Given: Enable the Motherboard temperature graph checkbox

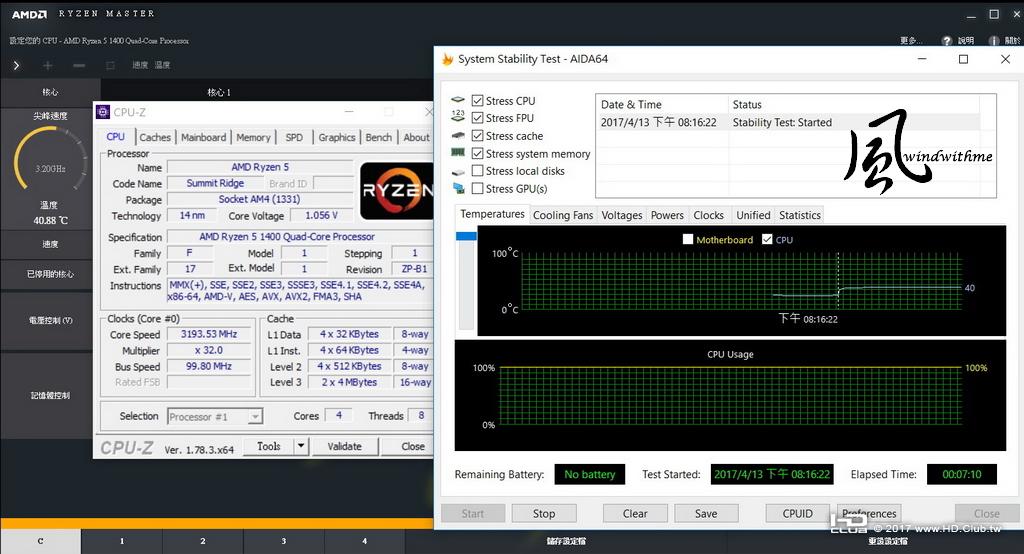Looking at the screenshot, I should [x=688, y=239].
